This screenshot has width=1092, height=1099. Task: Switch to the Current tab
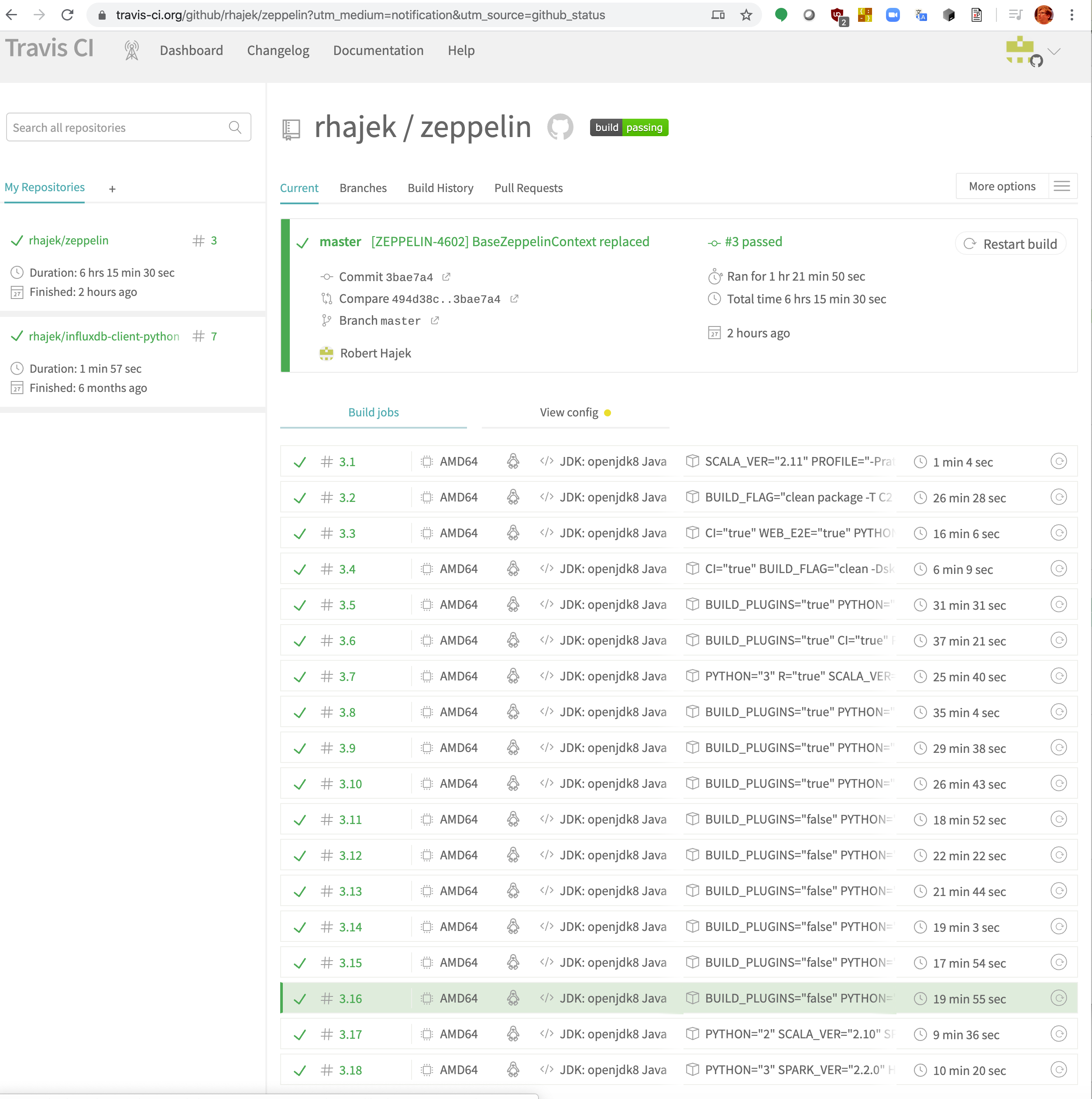pyautogui.click(x=299, y=188)
